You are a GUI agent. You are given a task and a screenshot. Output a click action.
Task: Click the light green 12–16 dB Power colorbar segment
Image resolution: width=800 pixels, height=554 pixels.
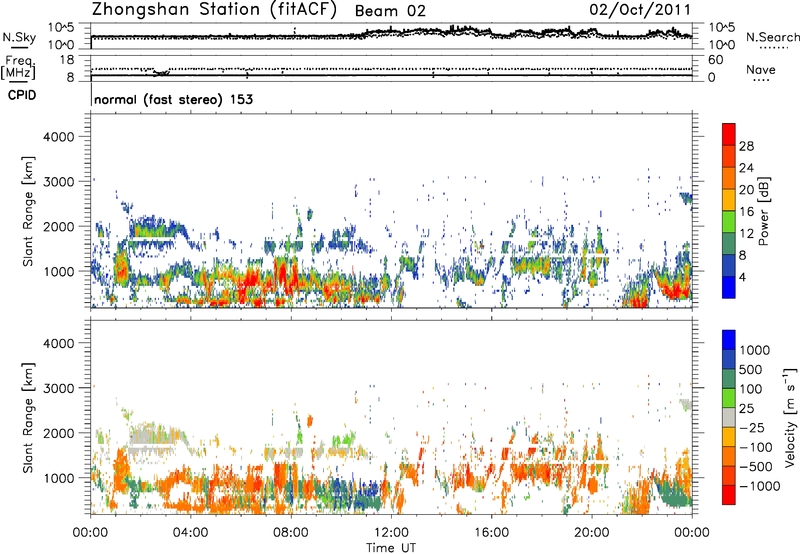pos(729,222)
